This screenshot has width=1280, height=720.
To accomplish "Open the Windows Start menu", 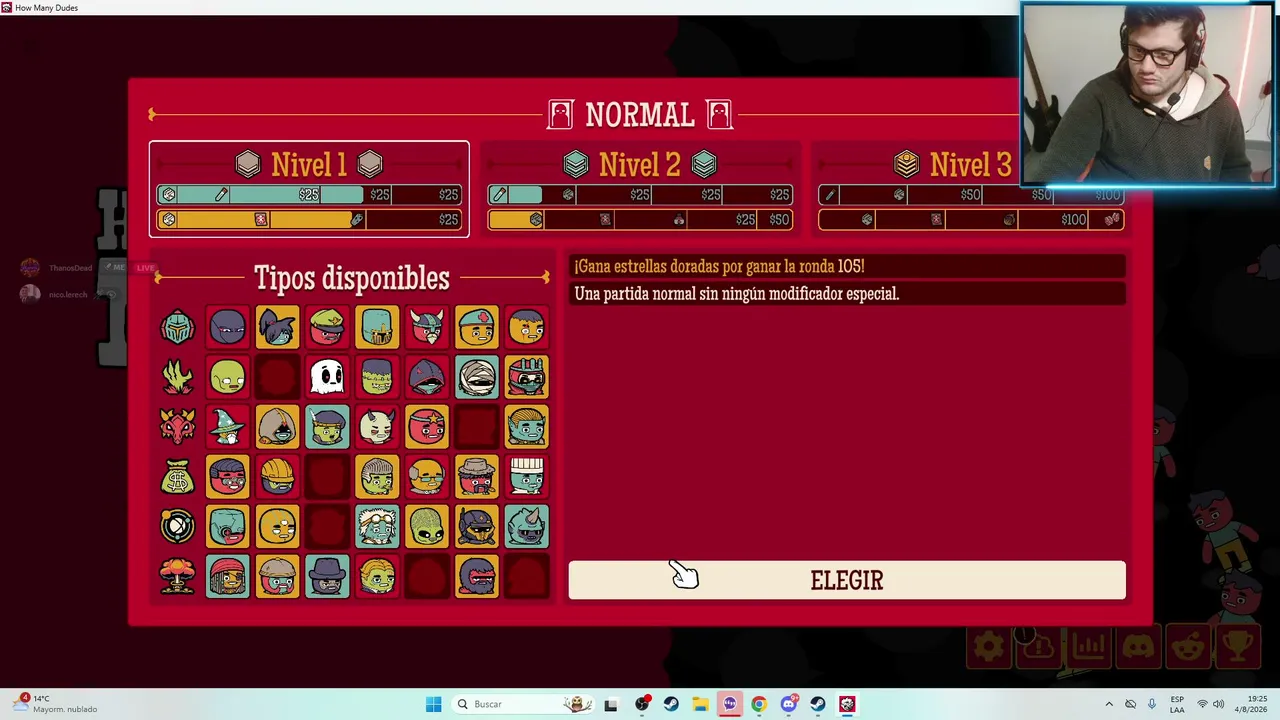I will tap(433, 704).
